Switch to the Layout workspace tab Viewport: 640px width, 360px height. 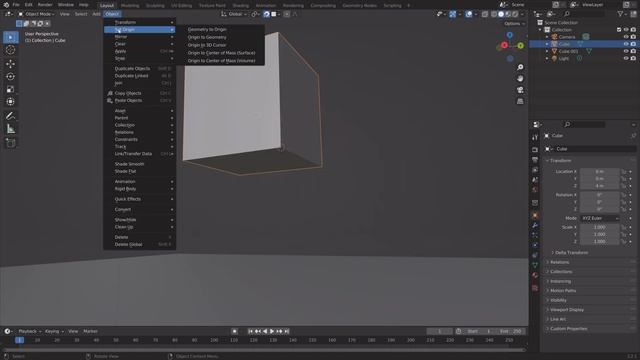(x=107, y=5)
